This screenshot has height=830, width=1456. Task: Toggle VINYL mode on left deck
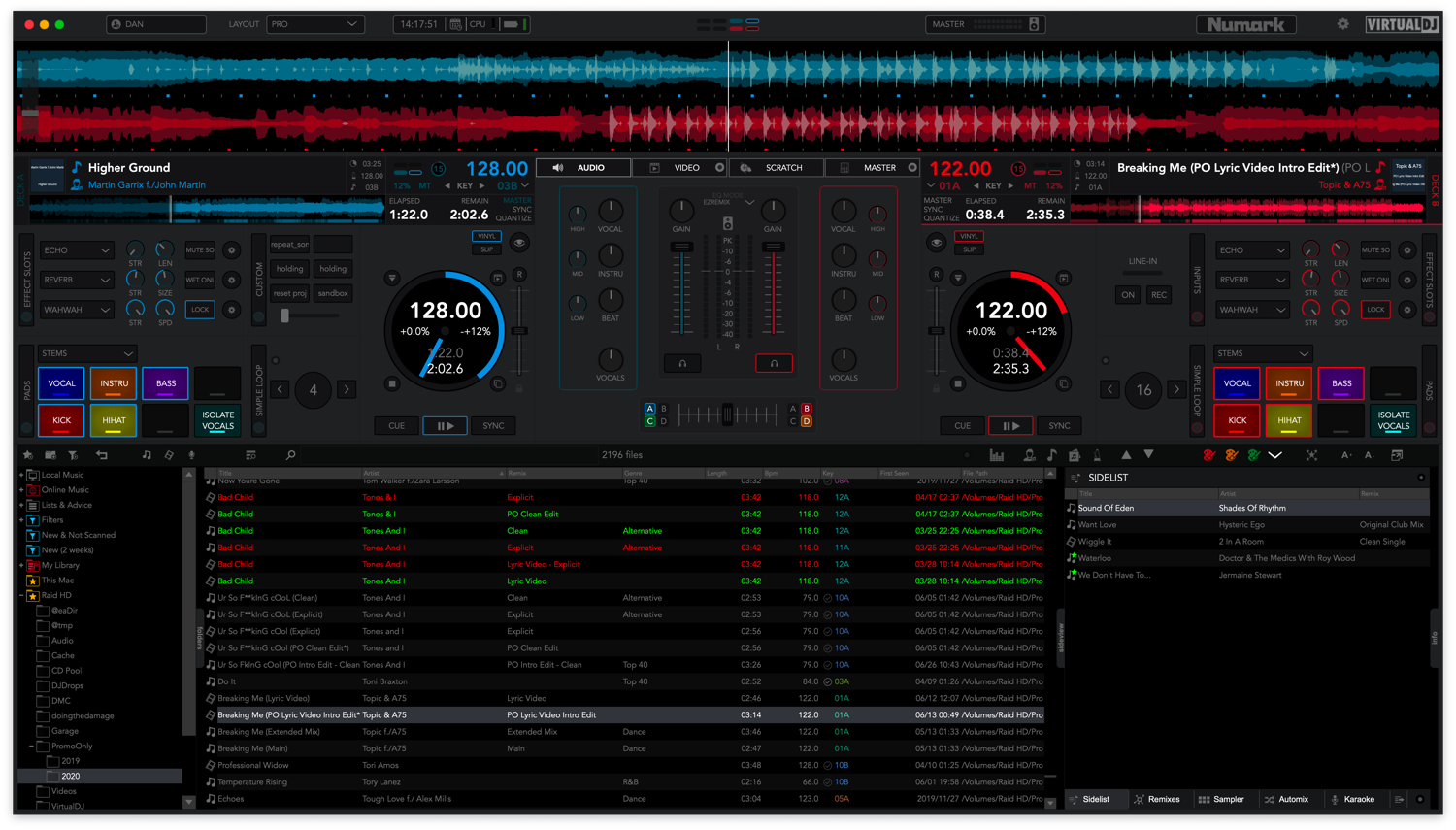pos(486,236)
